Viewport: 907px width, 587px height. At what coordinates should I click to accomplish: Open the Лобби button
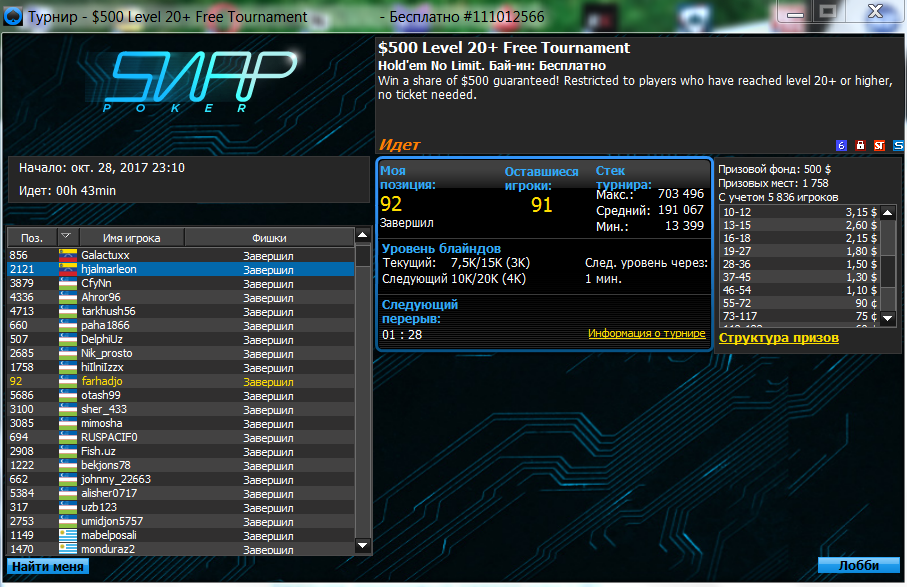click(858, 566)
